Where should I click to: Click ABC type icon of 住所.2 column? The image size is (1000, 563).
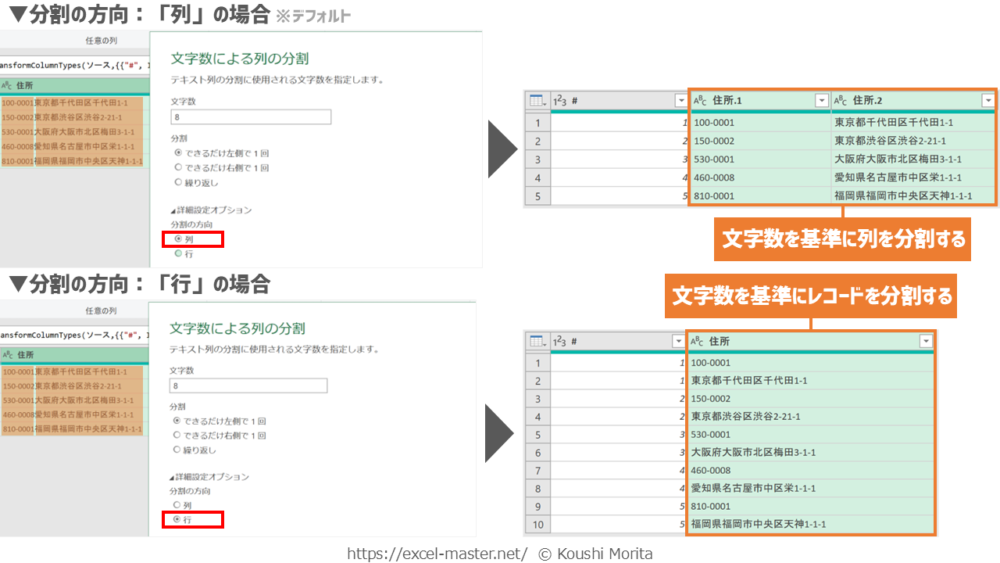(841, 100)
